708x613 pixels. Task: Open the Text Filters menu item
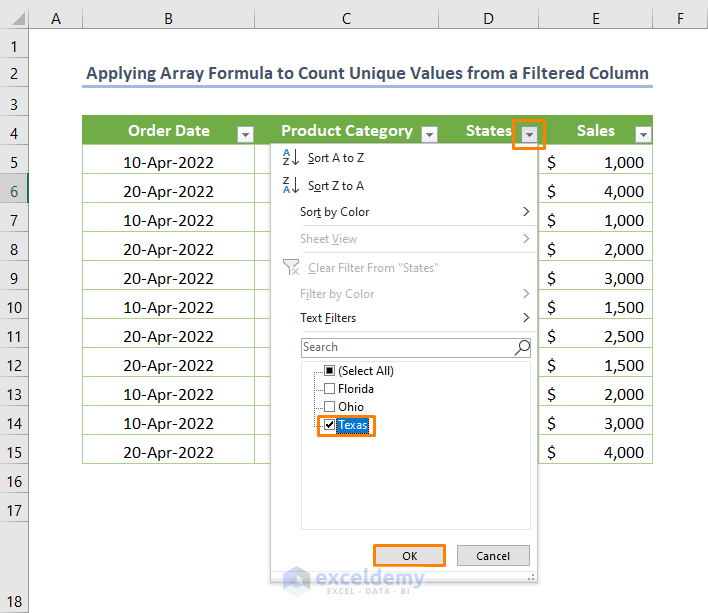point(404,318)
